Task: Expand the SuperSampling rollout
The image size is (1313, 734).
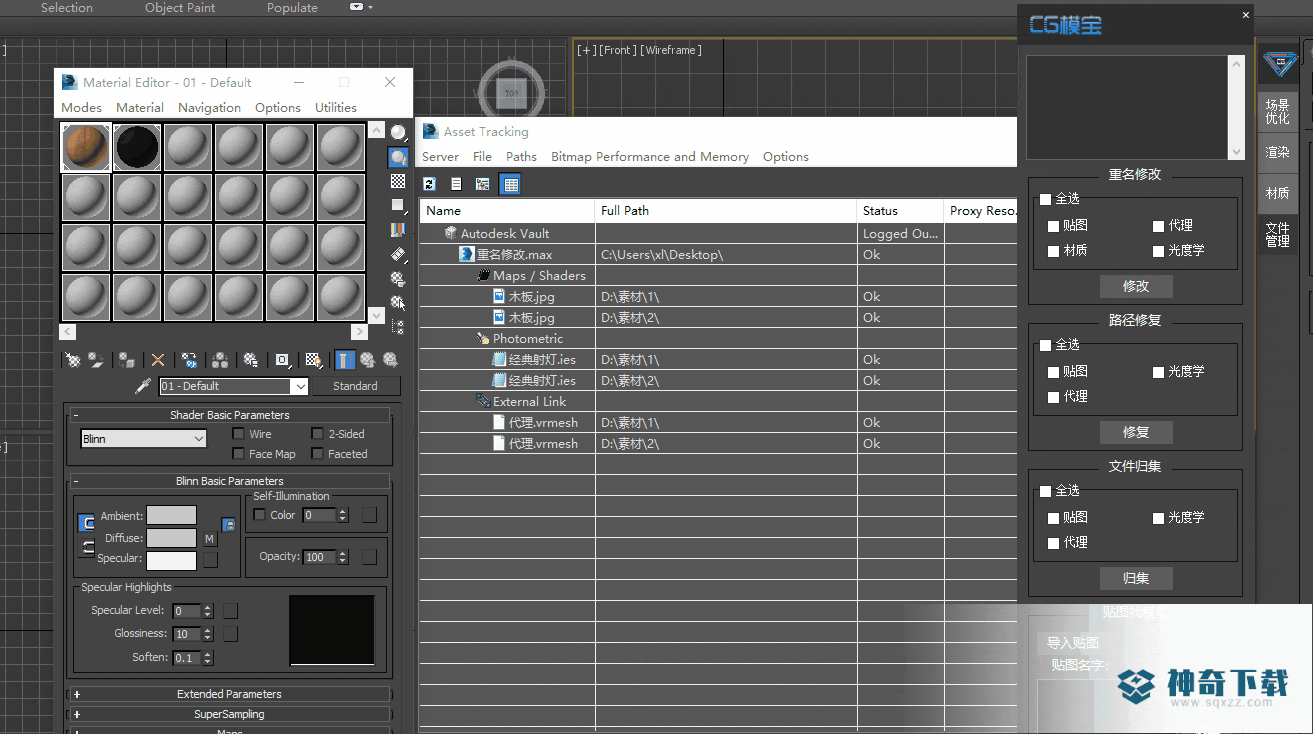Action: (x=230, y=715)
